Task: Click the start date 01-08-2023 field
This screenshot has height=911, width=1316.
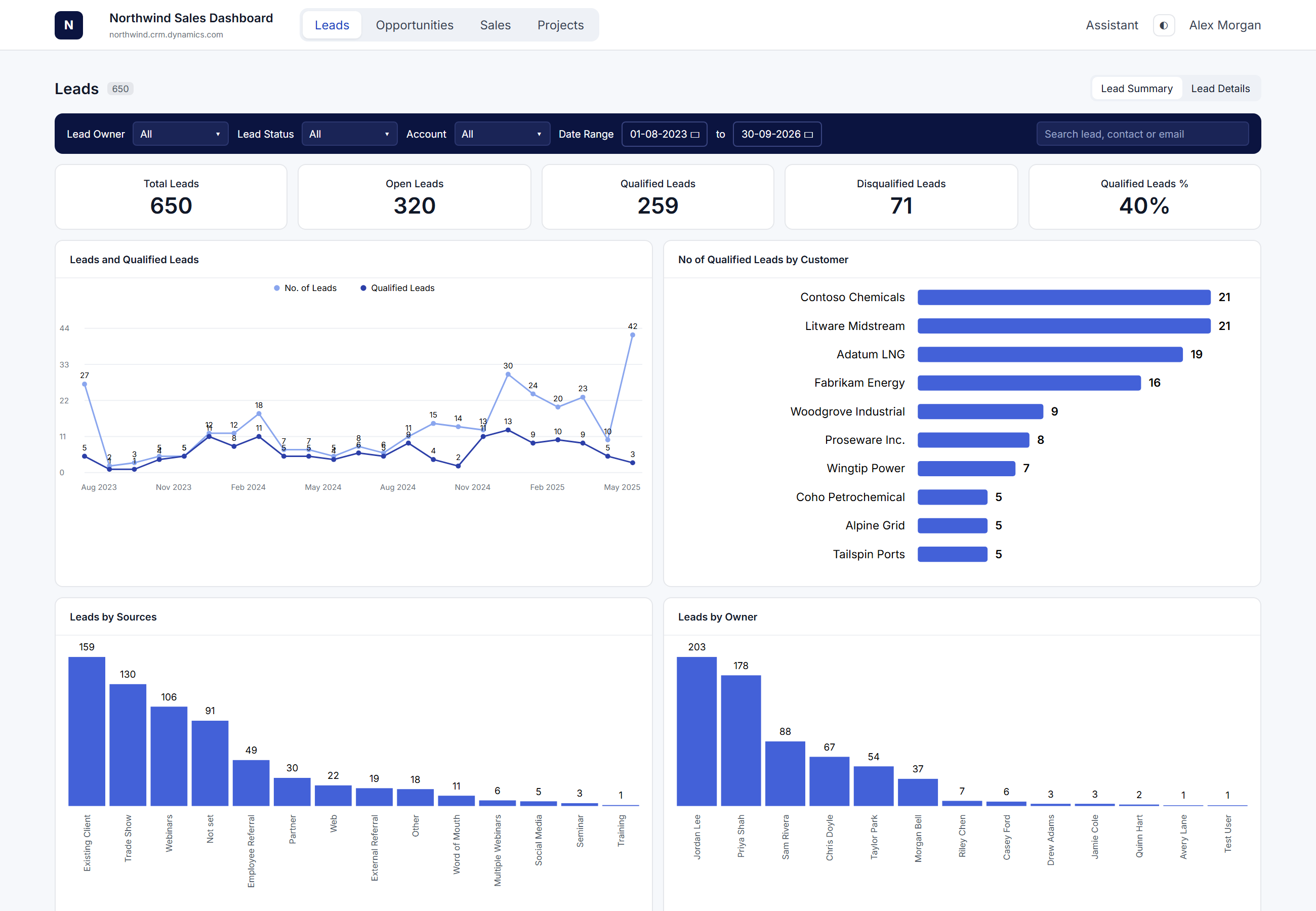Action: (664, 134)
